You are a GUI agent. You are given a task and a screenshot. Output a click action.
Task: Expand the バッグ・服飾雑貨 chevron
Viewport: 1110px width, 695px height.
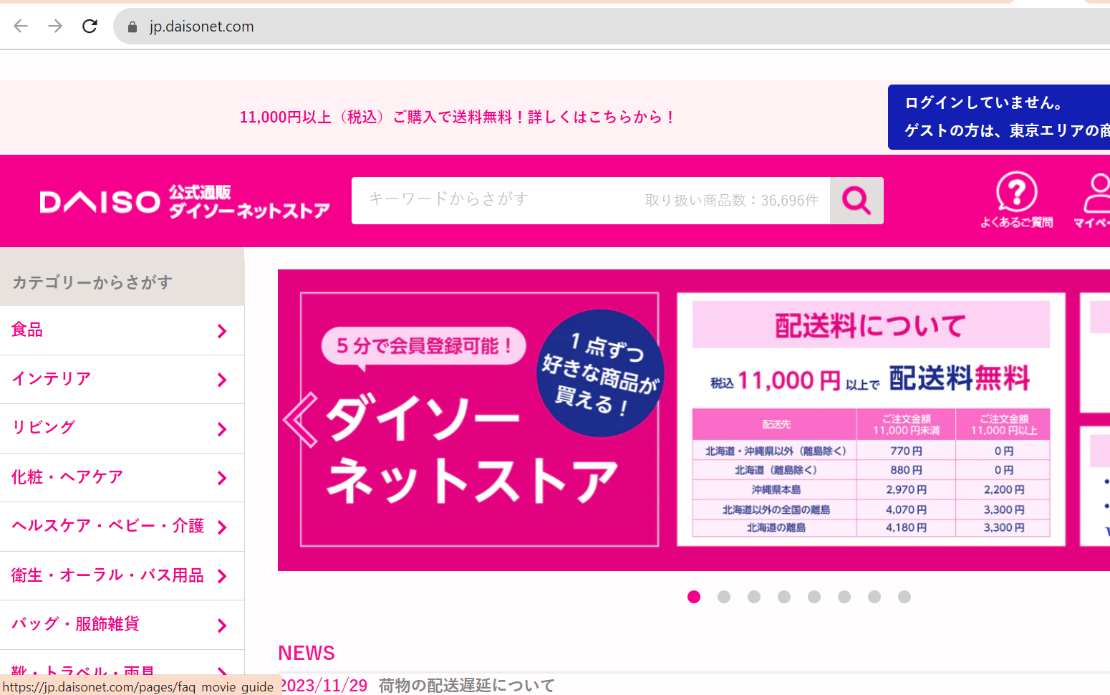pyautogui.click(x=222, y=626)
